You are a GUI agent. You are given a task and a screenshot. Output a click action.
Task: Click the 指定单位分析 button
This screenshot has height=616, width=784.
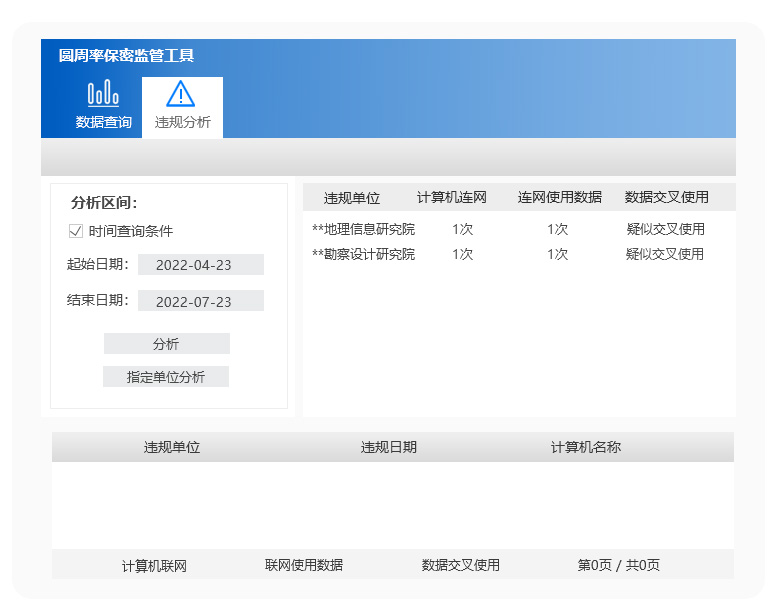point(166,376)
